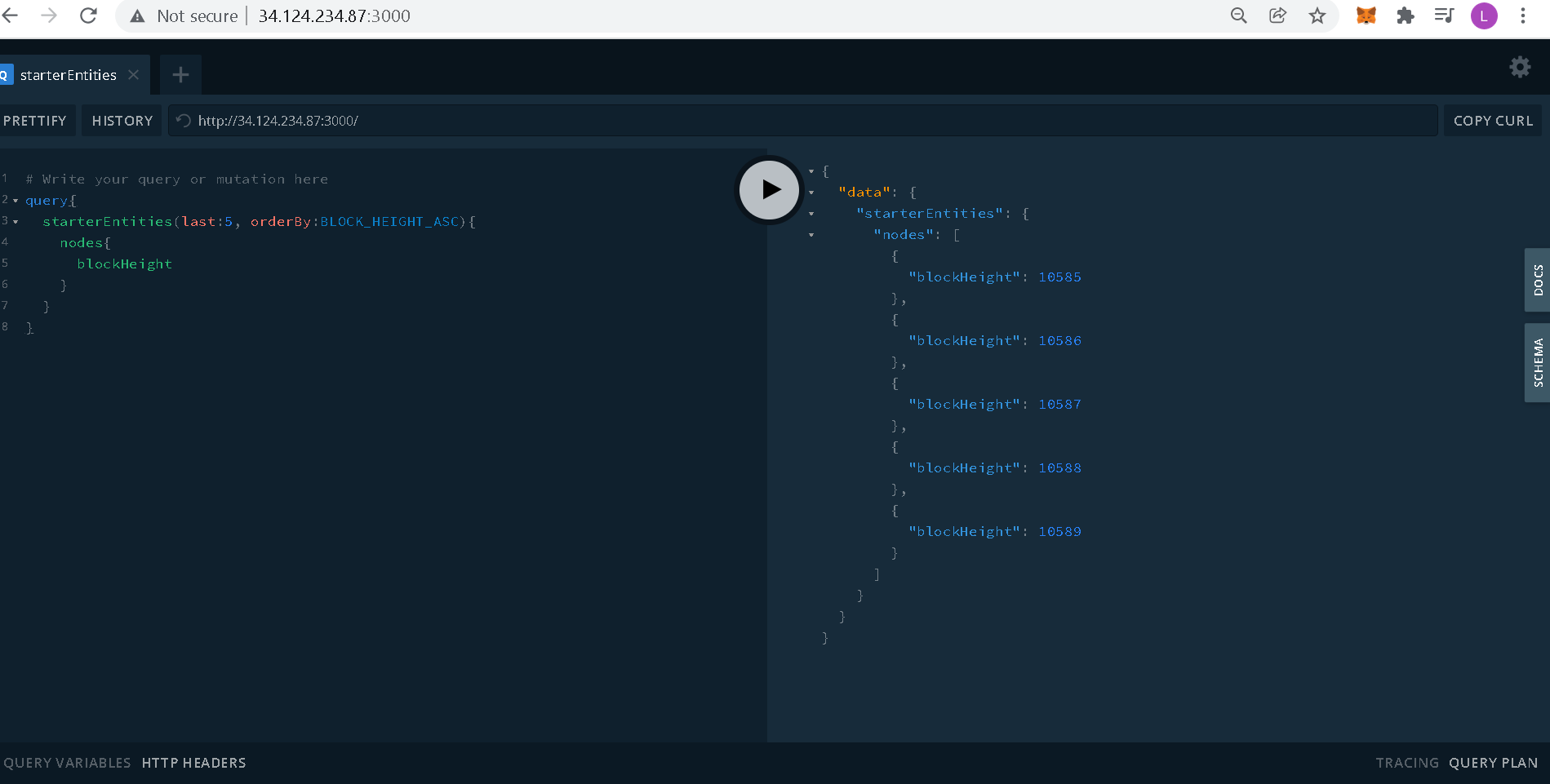Viewport: 1550px width, 784px height.
Task: Open a new query tab with plus icon
Action: (180, 74)
